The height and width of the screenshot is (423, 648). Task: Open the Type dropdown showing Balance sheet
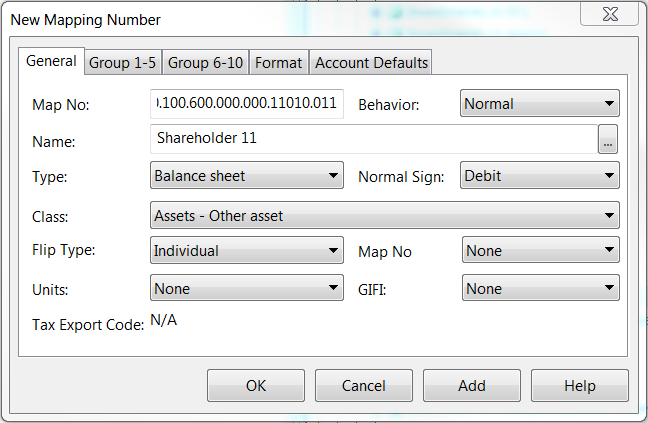tap(246, 176)
